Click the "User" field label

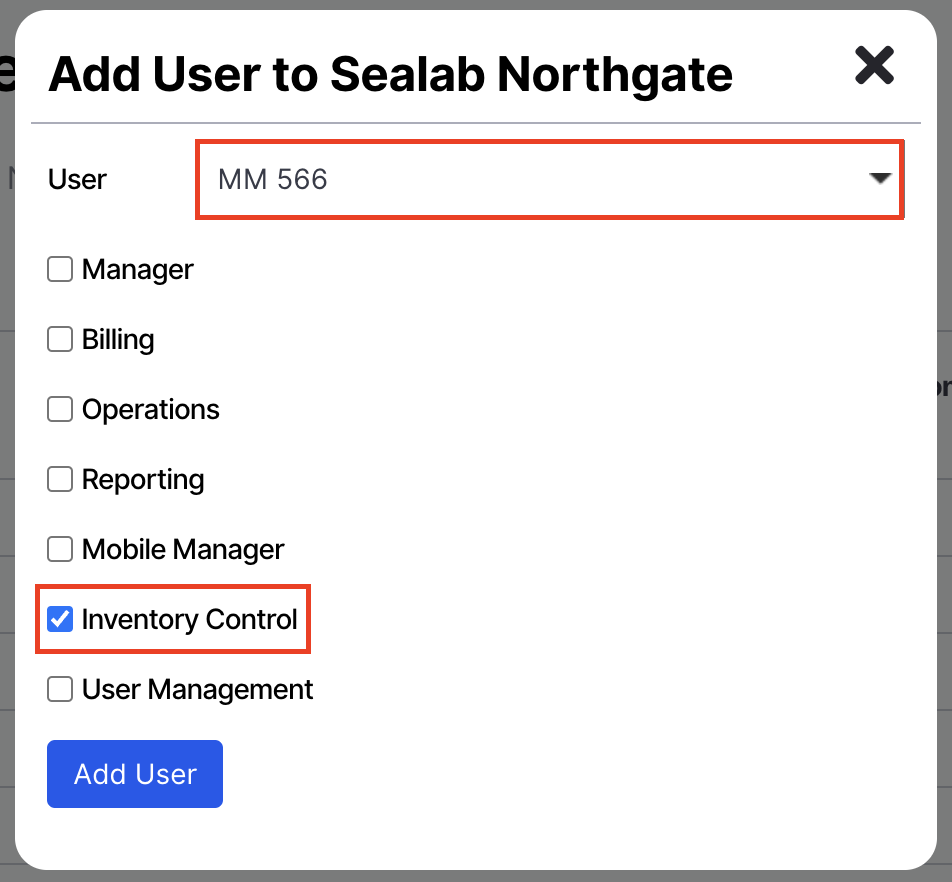coord(77,179)
